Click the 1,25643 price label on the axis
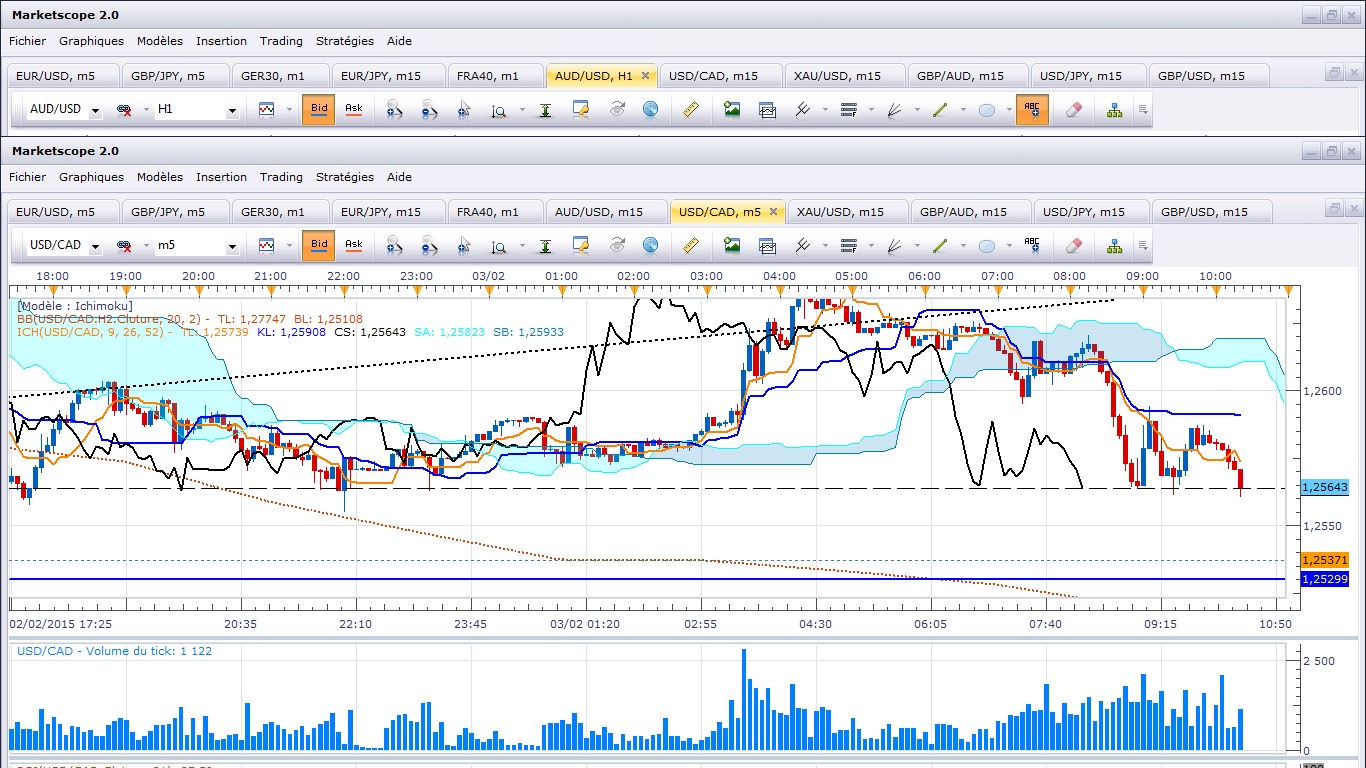 pyautogui.click(x=1326, y=487)
